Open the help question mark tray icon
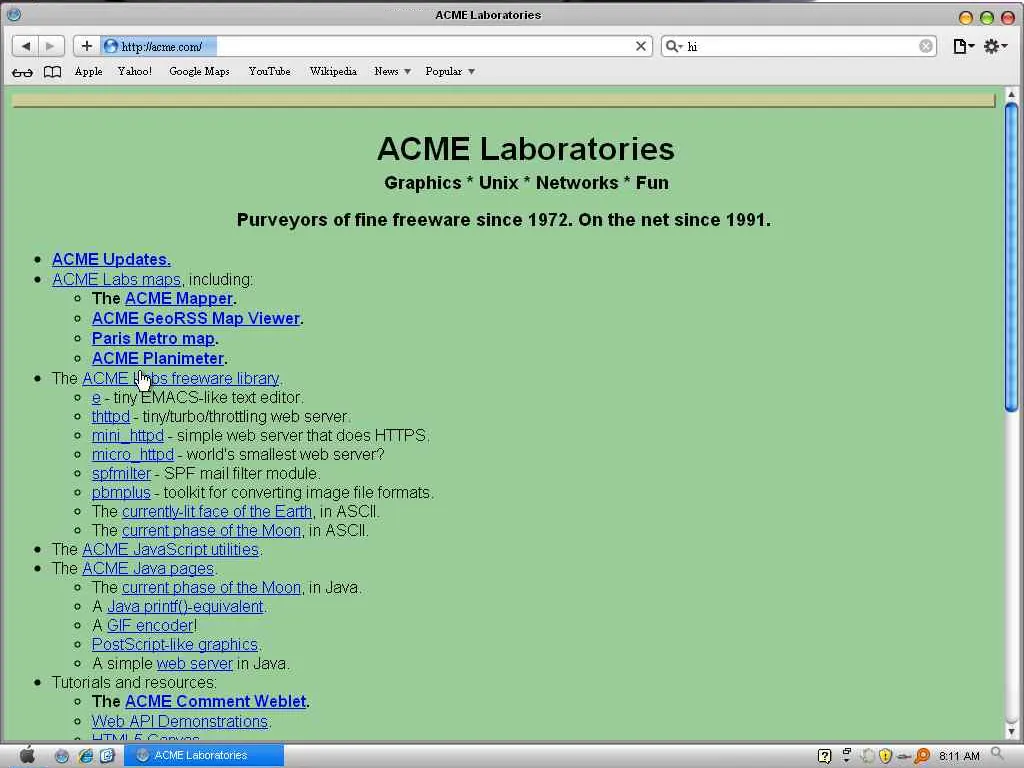Image resolution: width=1024 pixels, height=768 pixels. 824,756
